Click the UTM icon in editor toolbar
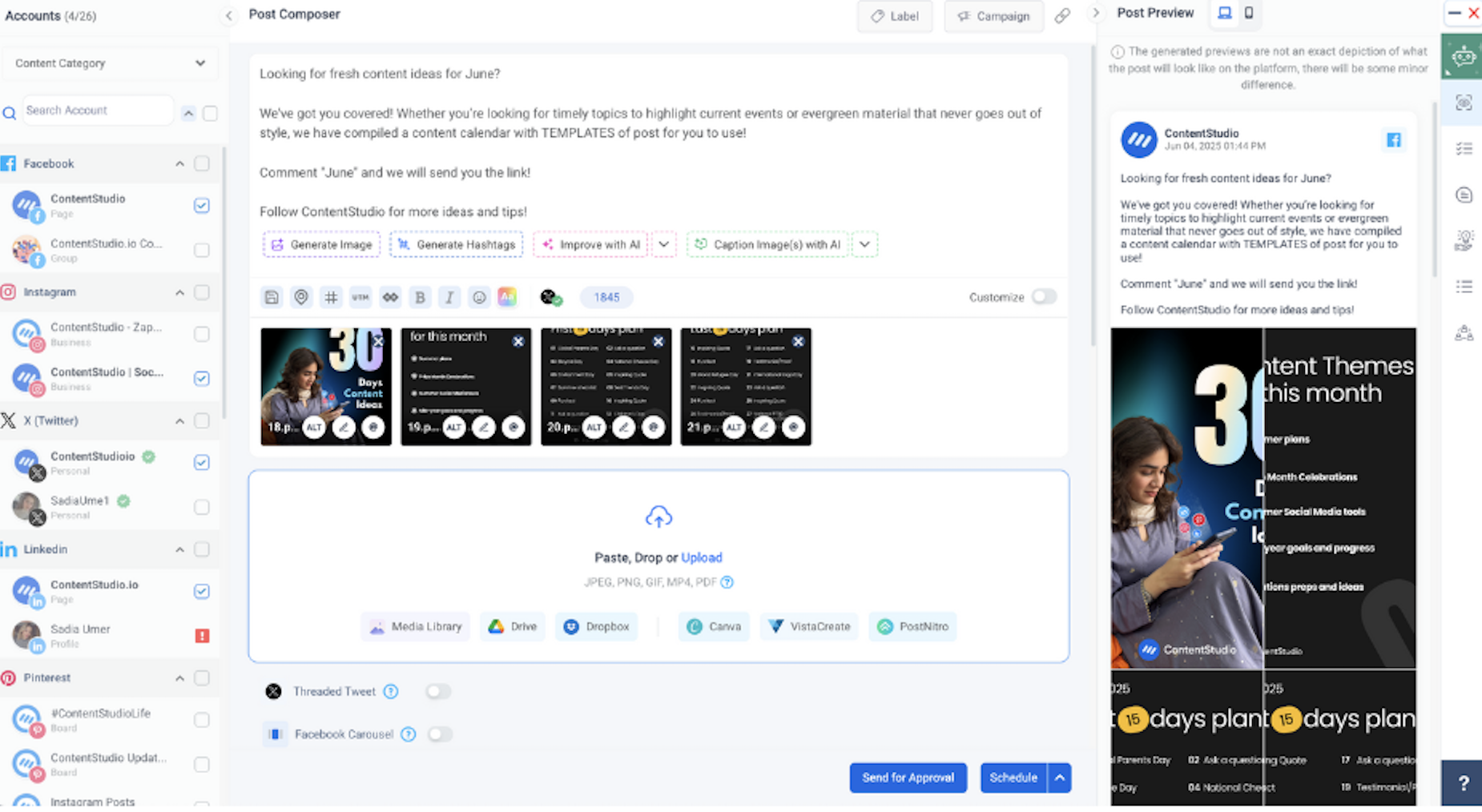This screenshot has height=812, width=1482. [x=360, y=297]
